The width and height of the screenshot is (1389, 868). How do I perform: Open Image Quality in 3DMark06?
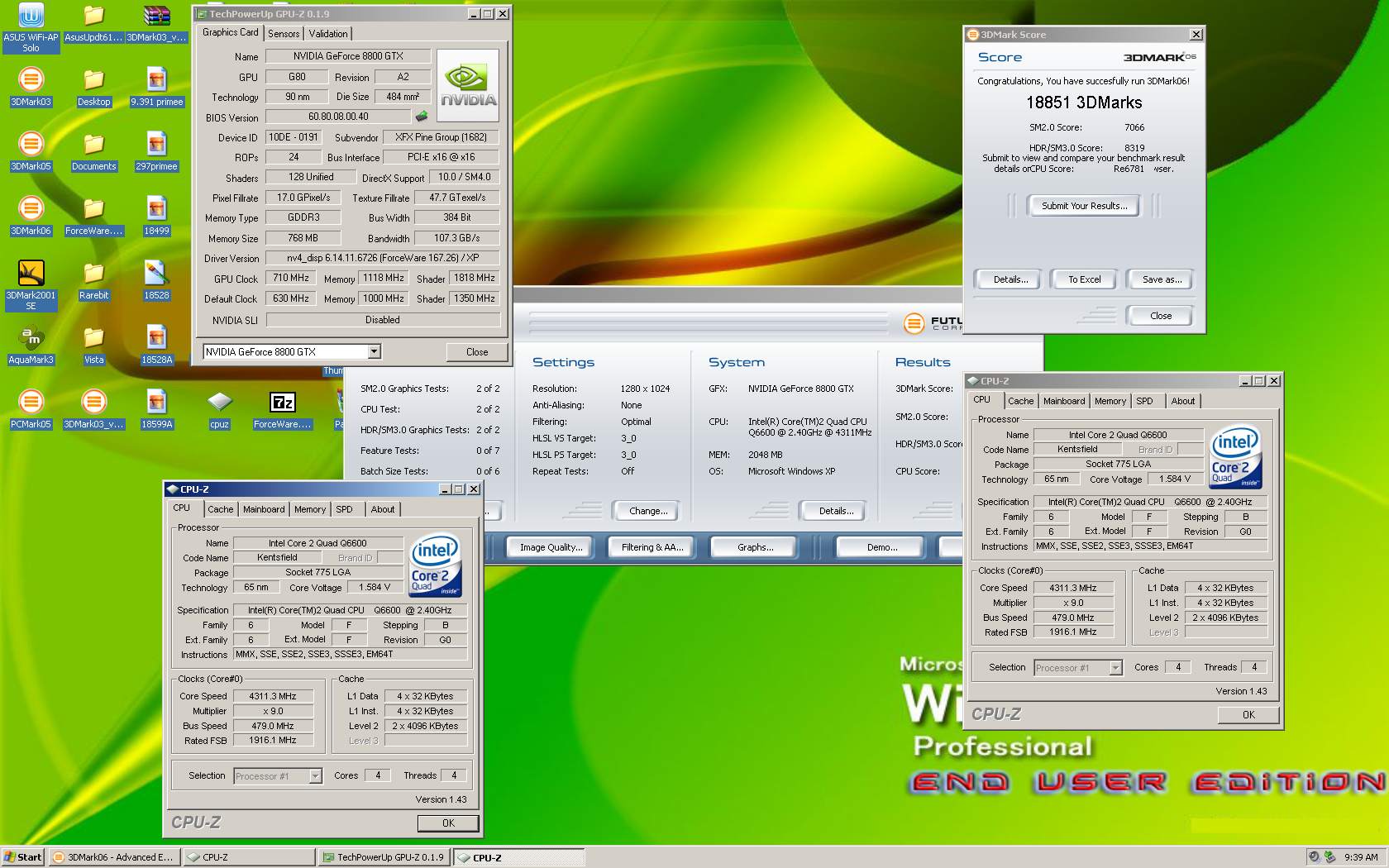point(551,547)
